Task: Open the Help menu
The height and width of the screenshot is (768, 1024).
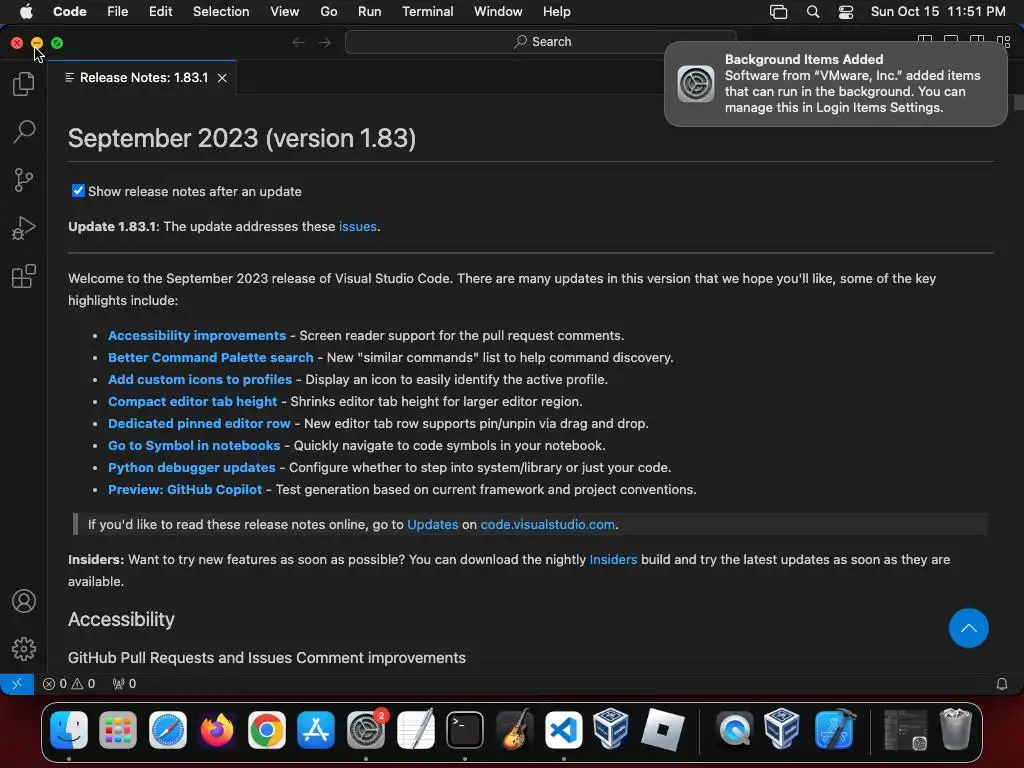Action: [x=556, y=12]
